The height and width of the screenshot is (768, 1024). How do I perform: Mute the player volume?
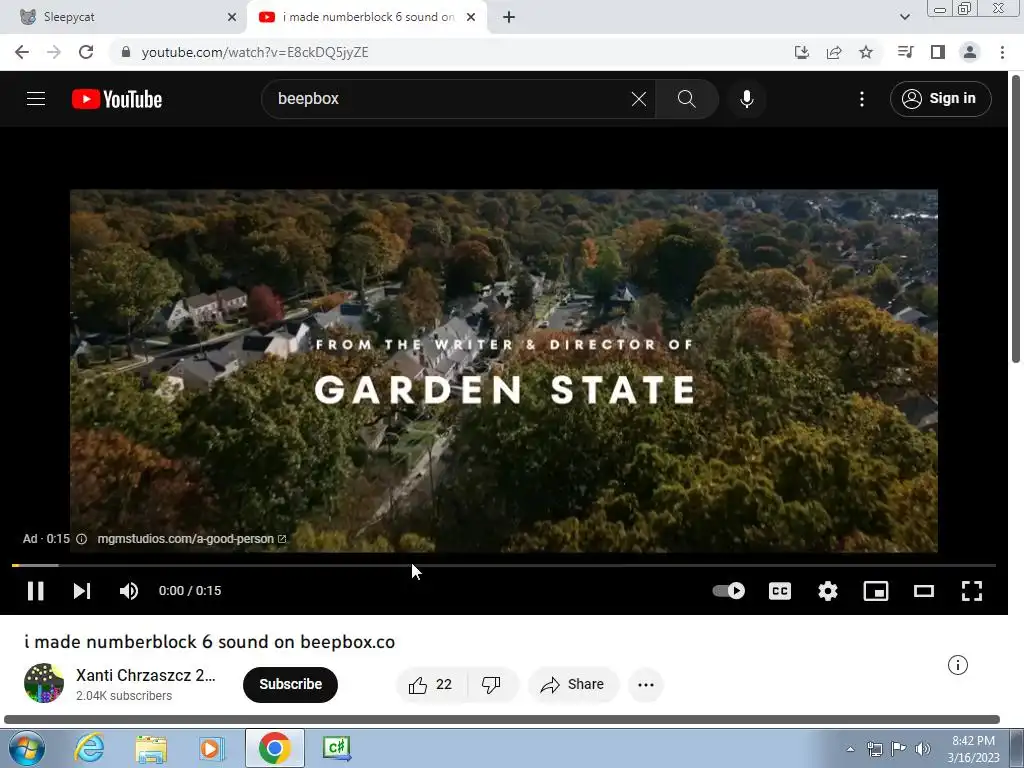click(x=129, y=591)
